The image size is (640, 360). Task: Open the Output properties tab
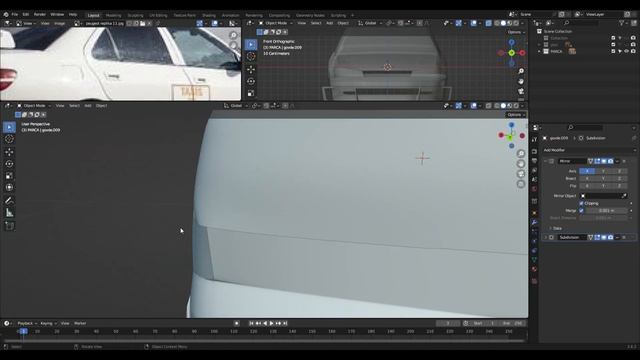point(534,161)
